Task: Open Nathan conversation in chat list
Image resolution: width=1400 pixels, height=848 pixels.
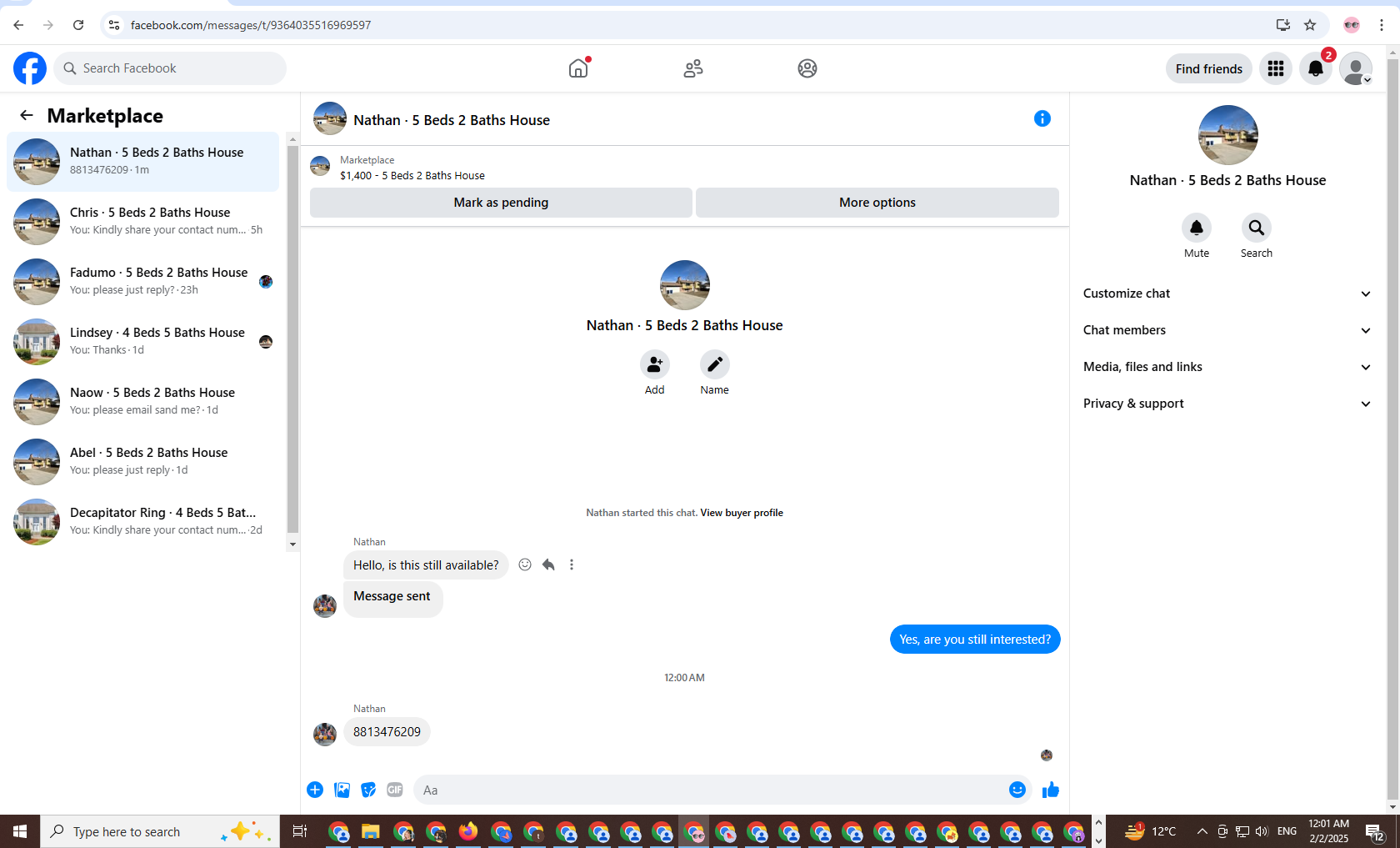Action: click(x=143, y=162)
